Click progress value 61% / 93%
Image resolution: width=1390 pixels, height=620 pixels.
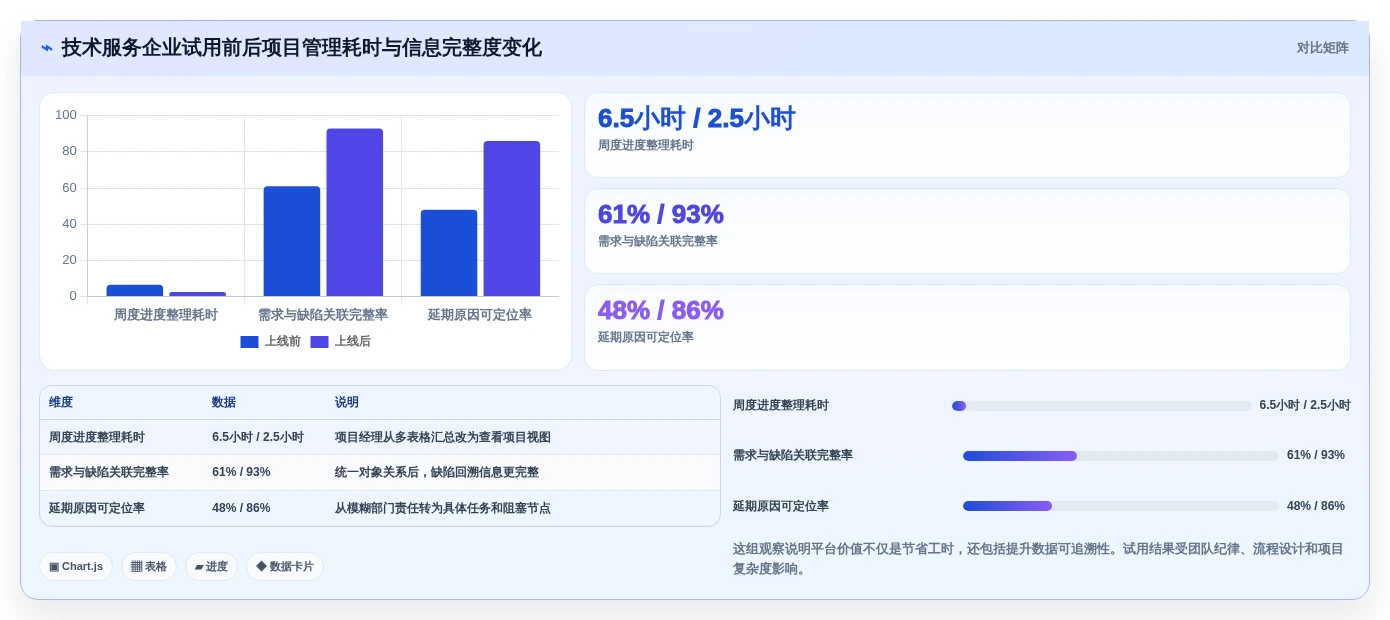coord(1316,455)
